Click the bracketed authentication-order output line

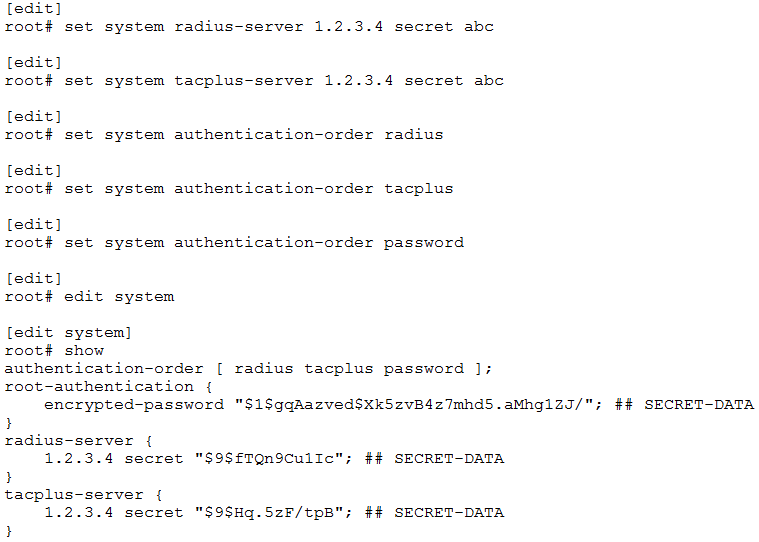(x=248, y=368)
